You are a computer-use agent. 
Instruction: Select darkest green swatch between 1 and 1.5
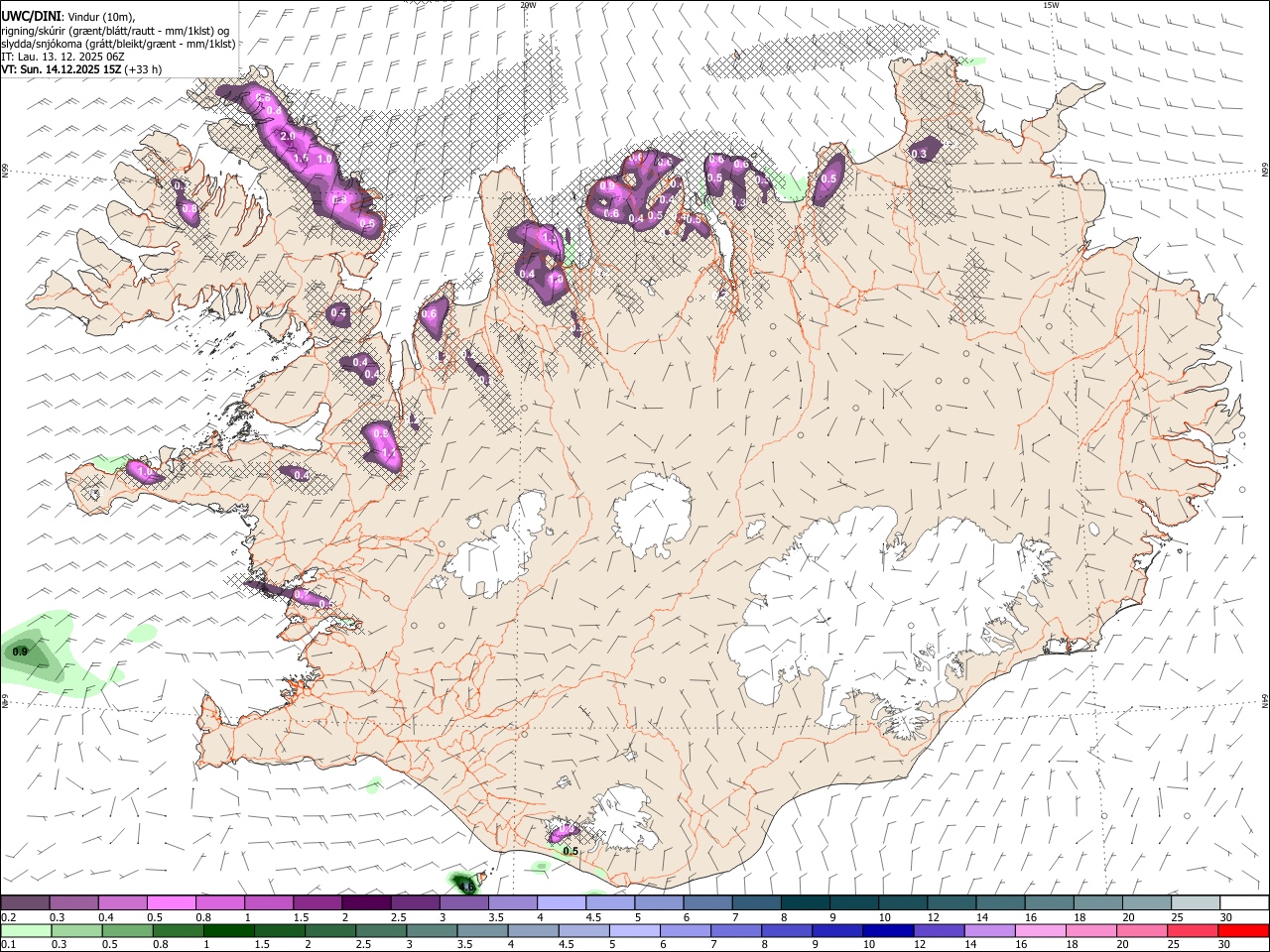pos(229,930)
